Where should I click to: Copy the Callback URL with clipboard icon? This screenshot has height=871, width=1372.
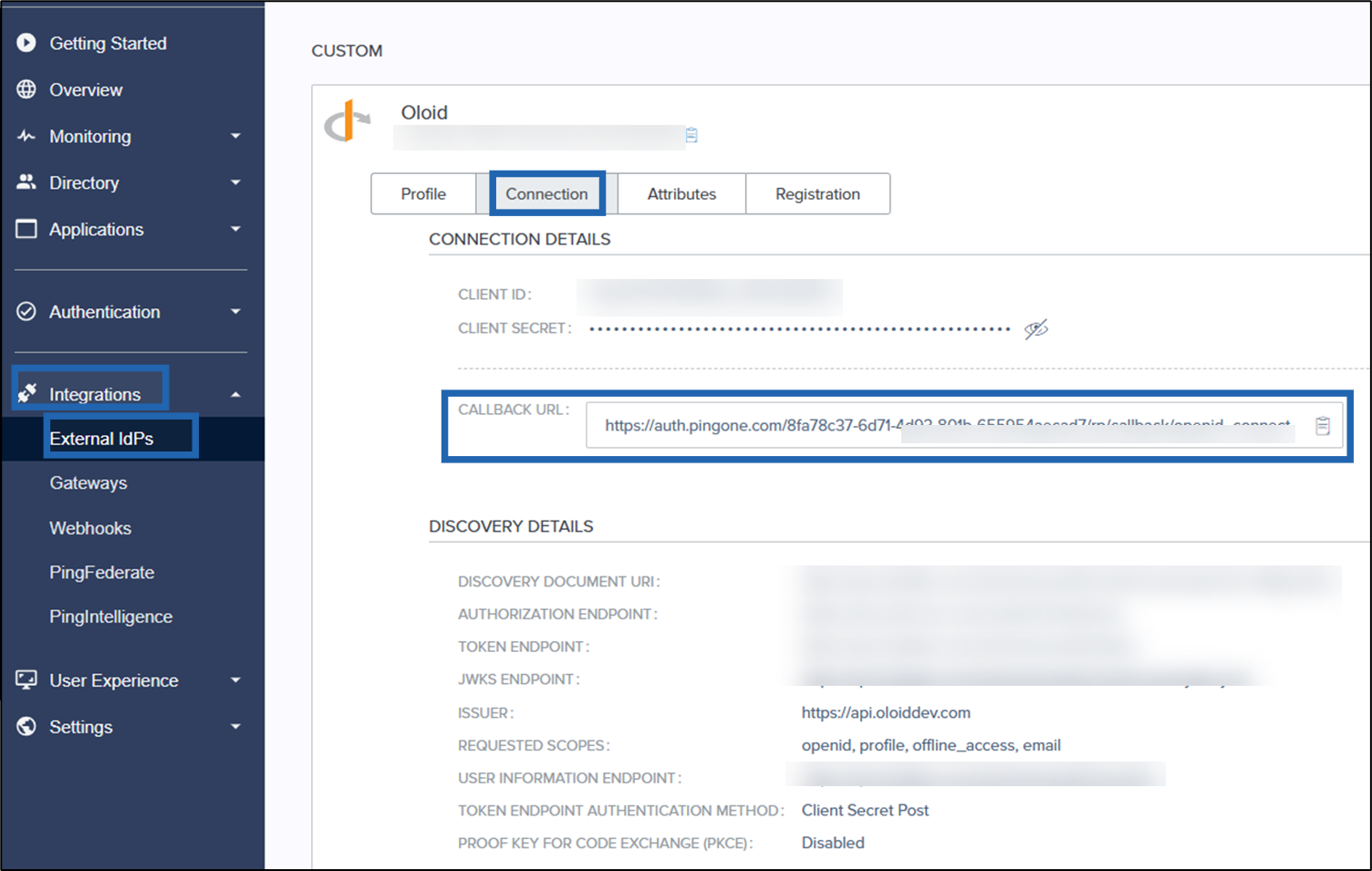tap(1323, 425)
